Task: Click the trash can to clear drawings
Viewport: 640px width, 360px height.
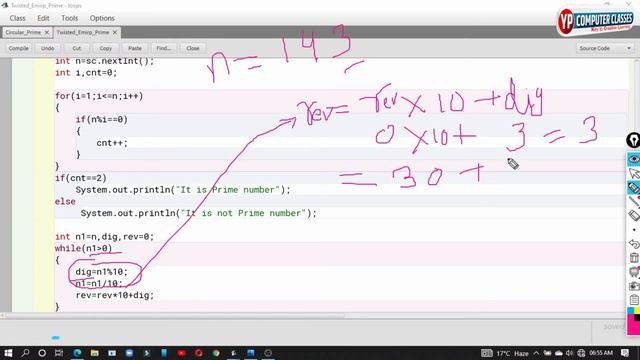Action: [x=634, y=258]
